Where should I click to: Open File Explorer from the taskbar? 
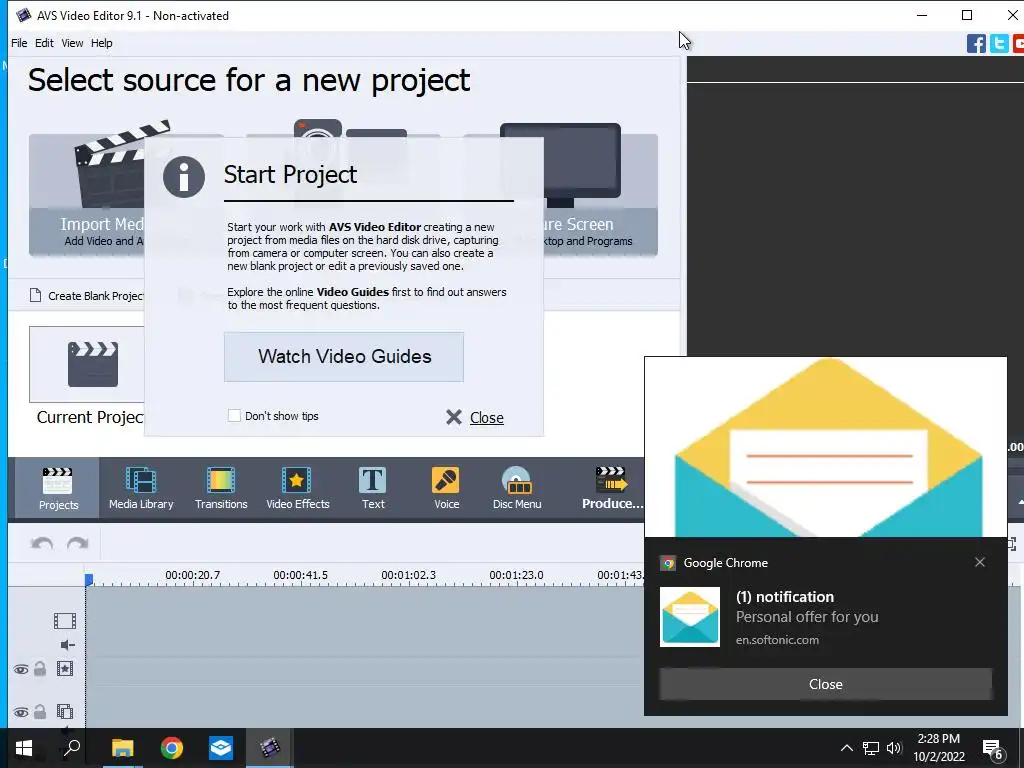pos(122,748)
